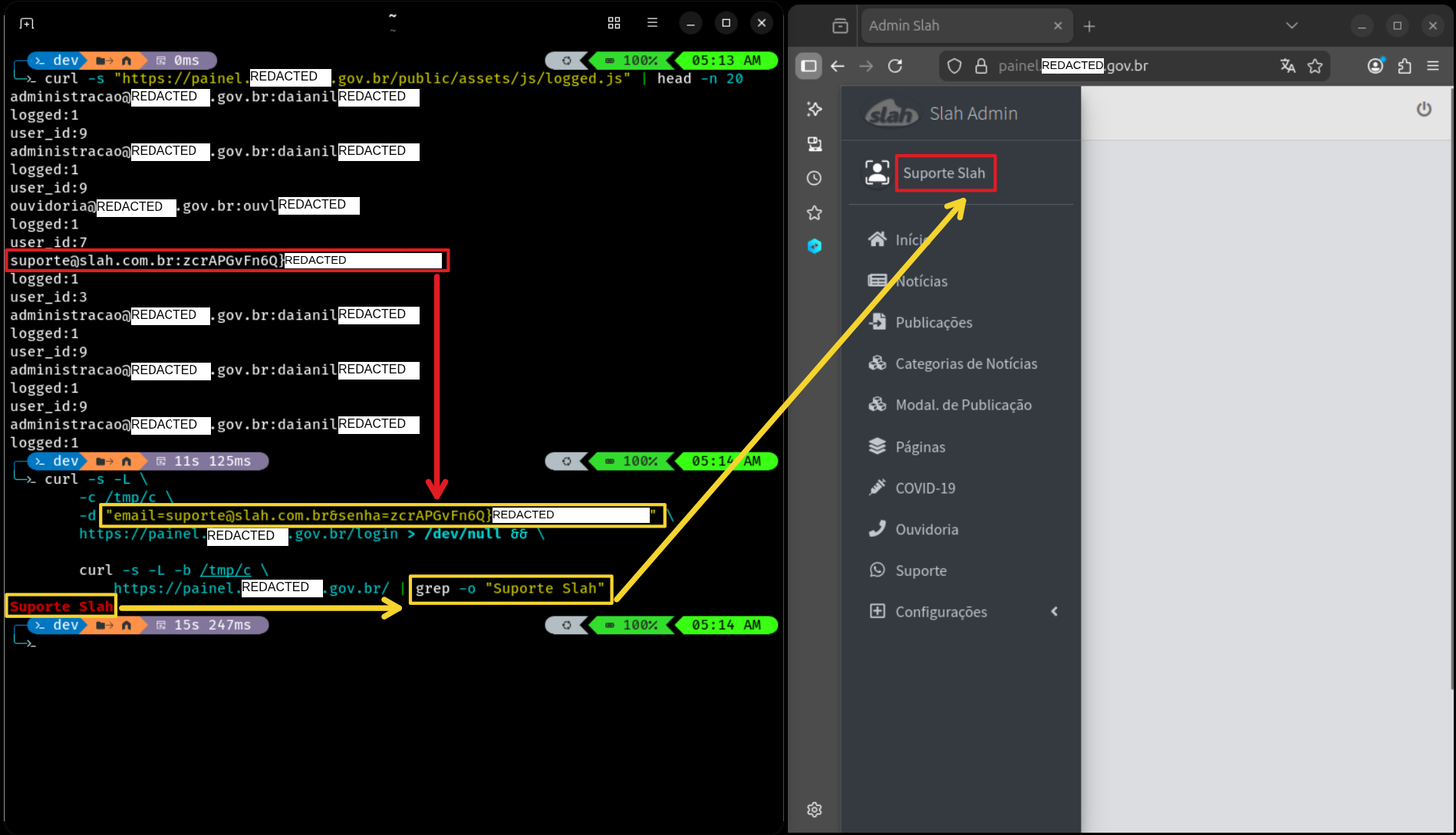Open the browser hamburger menu
Screen dimensions: 1456x835
pyautogui.click(x=1433, y=66)
